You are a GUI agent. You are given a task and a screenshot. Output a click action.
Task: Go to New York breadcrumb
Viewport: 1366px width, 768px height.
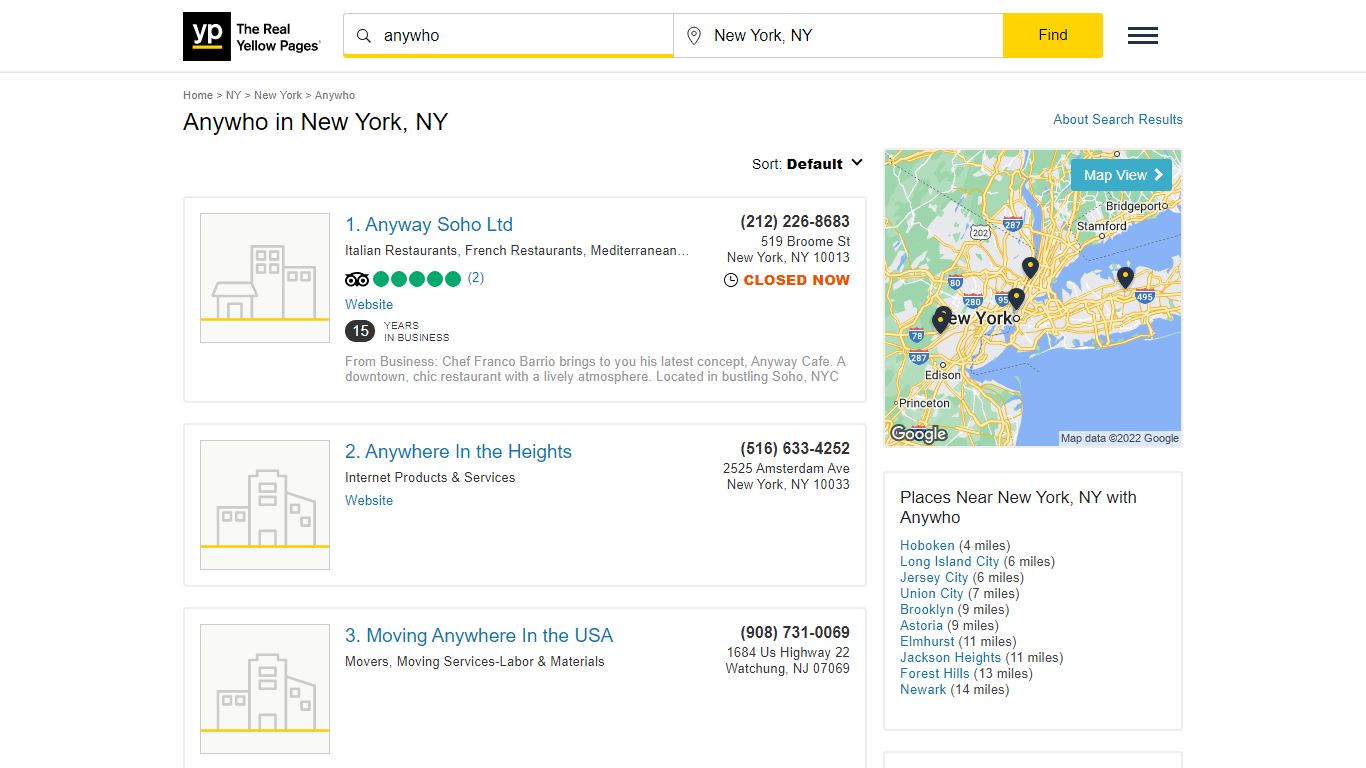point(278,95)
